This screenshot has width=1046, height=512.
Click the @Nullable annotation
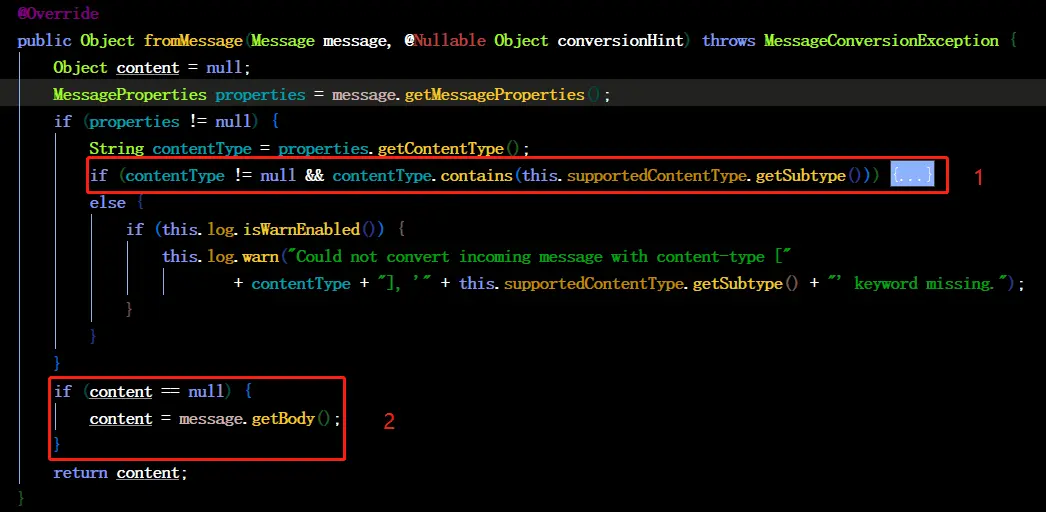(444, 41)
